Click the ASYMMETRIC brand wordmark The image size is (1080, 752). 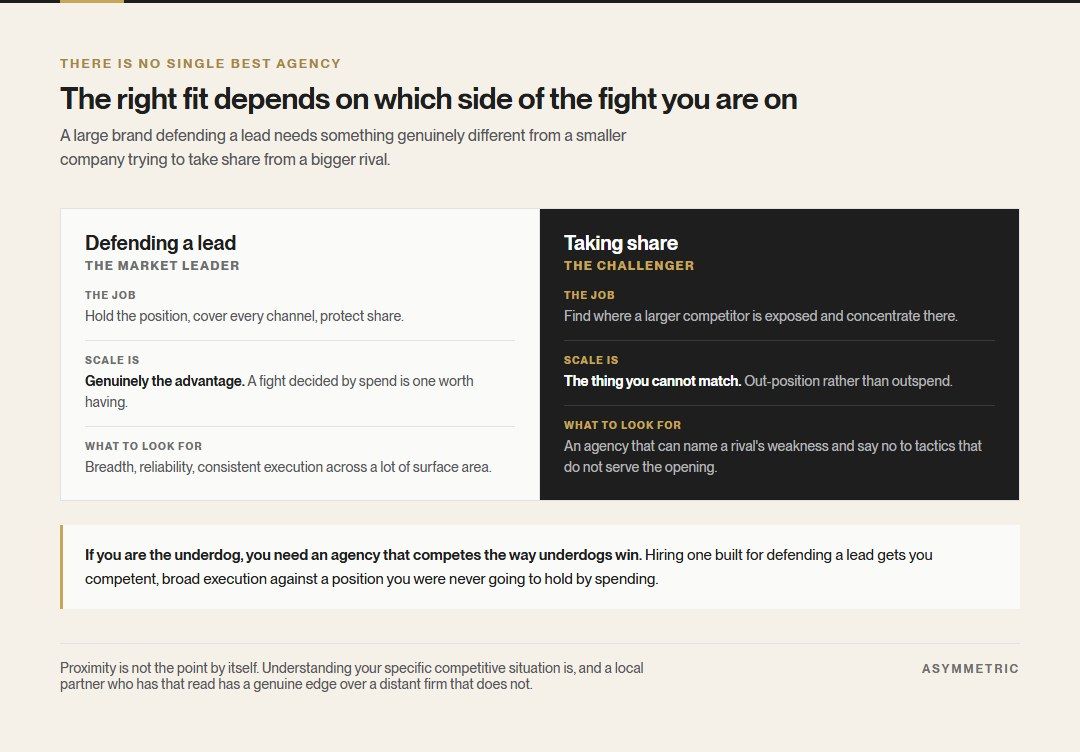[970, 669]
